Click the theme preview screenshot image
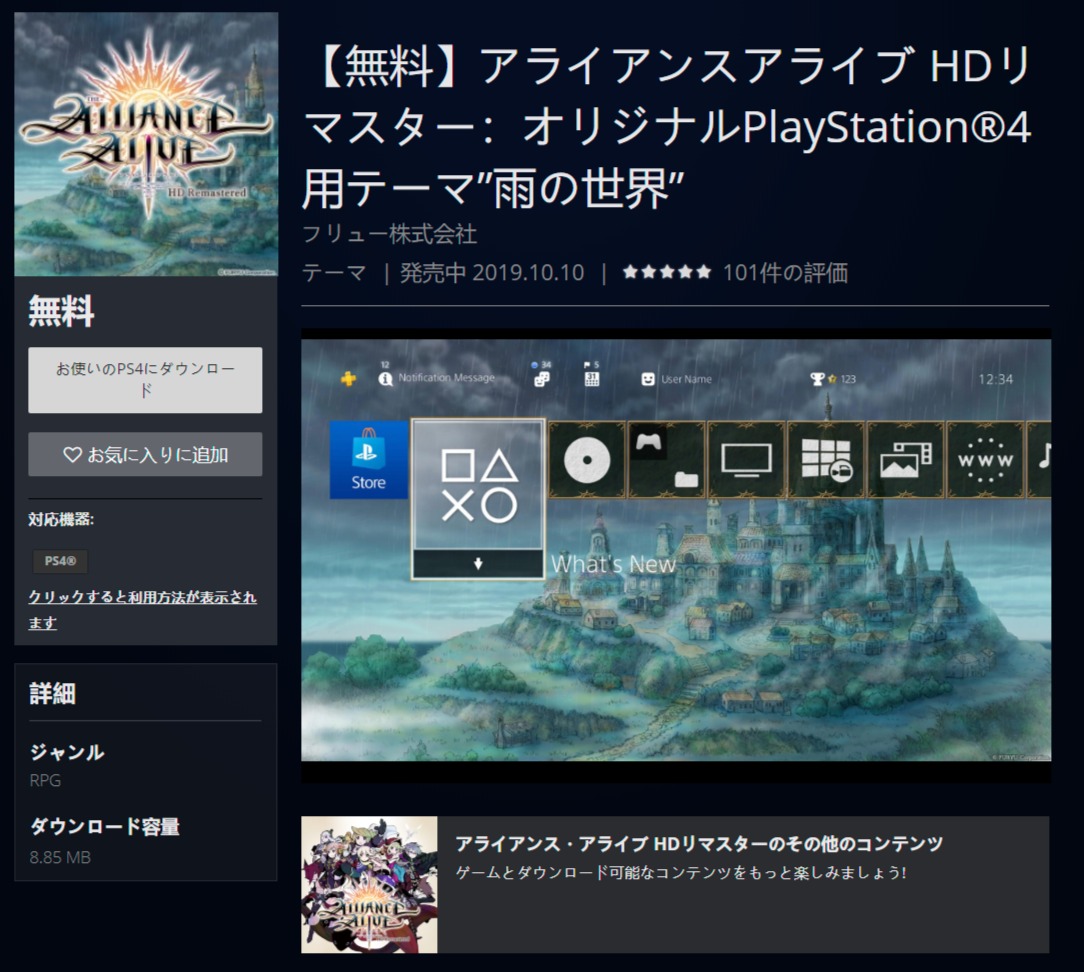Viewport: 1084px width, 972px height. [676, 550]
